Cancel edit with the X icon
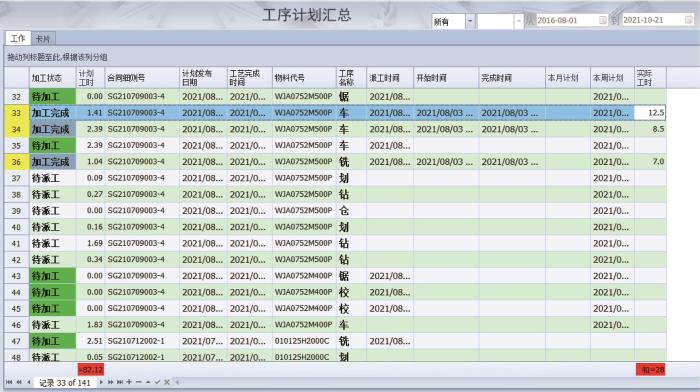Screen dimensions: 700x392 pyautogui.click(x=167, y=382)
